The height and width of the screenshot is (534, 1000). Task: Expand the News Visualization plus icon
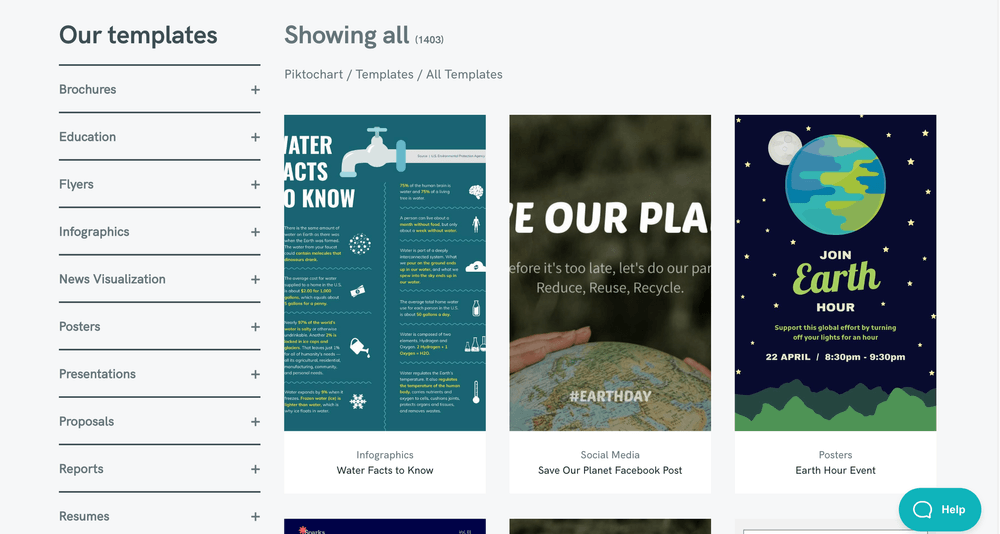(255, 279)
